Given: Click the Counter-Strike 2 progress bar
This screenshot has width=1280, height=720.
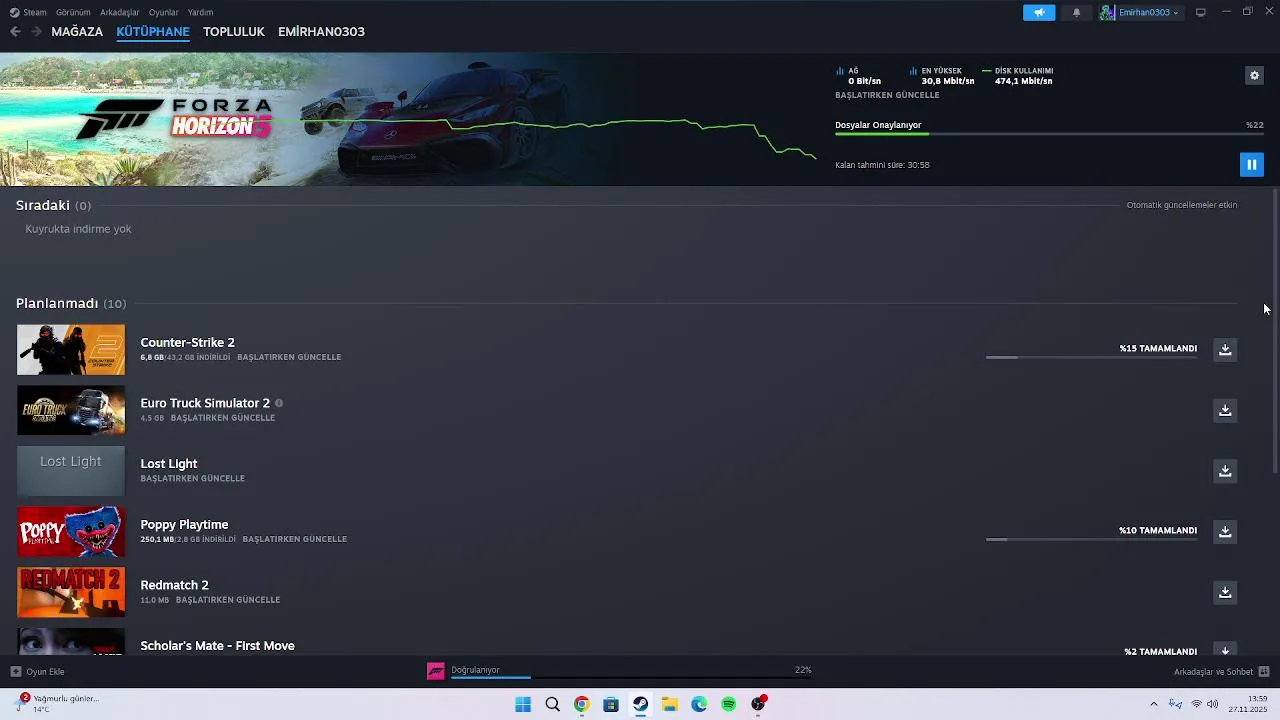Looking at the screenshot, I should pos(1091,357).
